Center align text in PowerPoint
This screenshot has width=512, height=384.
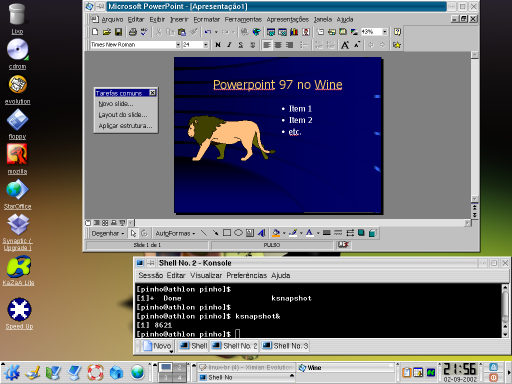[278, 45]
